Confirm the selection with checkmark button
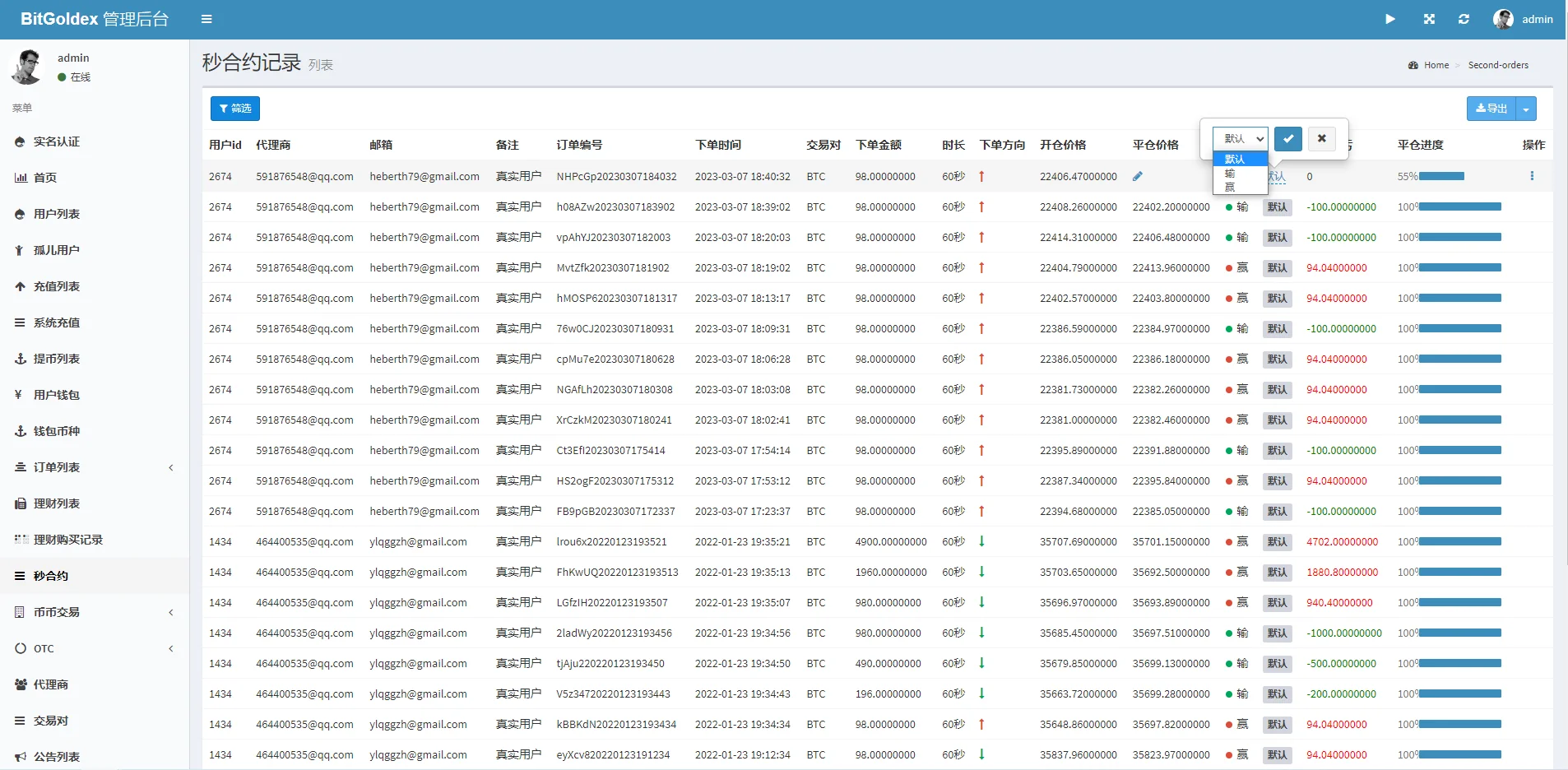1568x770 pixels. 1287,138
